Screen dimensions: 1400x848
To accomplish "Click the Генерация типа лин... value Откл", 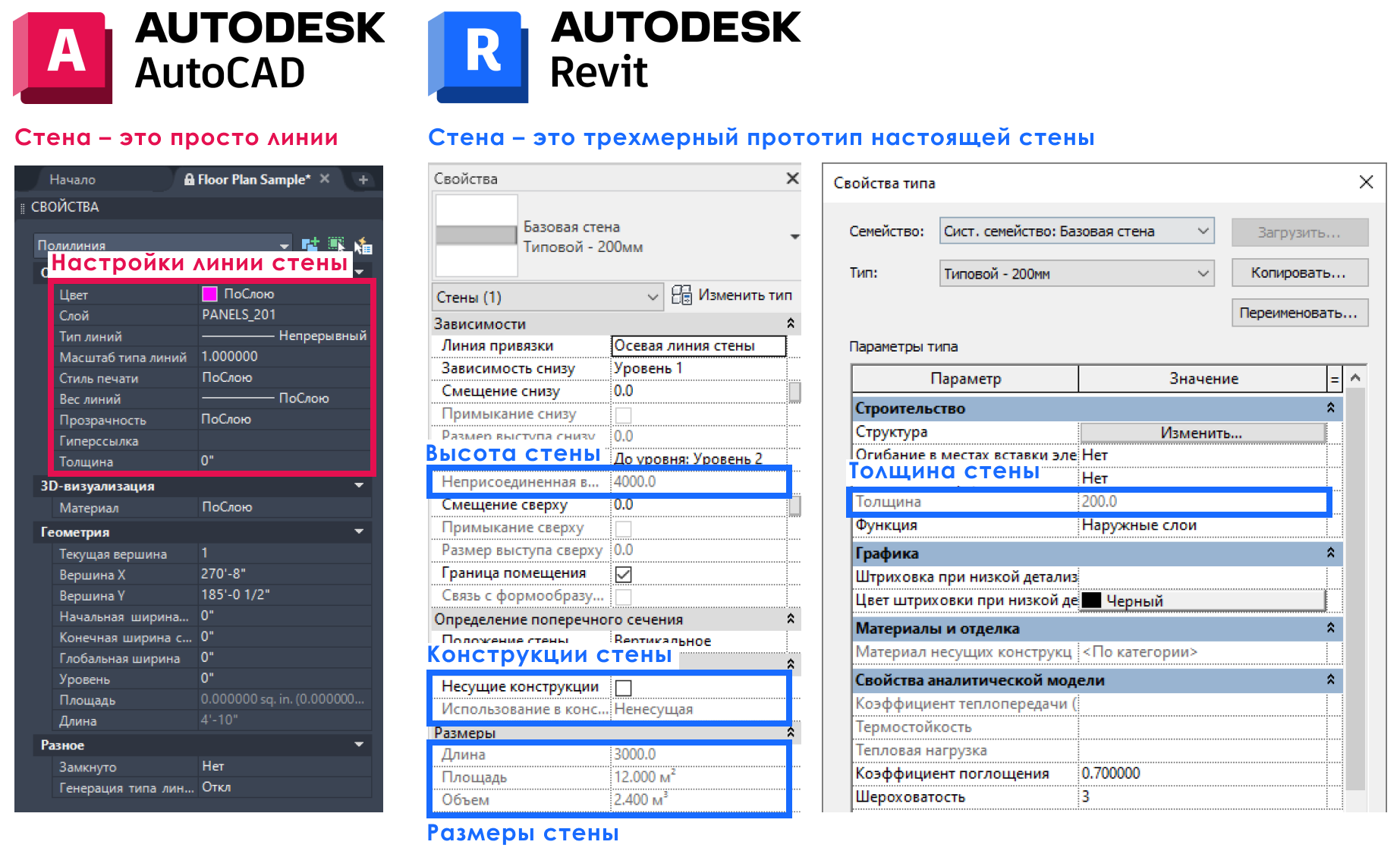I will (284, 787).
